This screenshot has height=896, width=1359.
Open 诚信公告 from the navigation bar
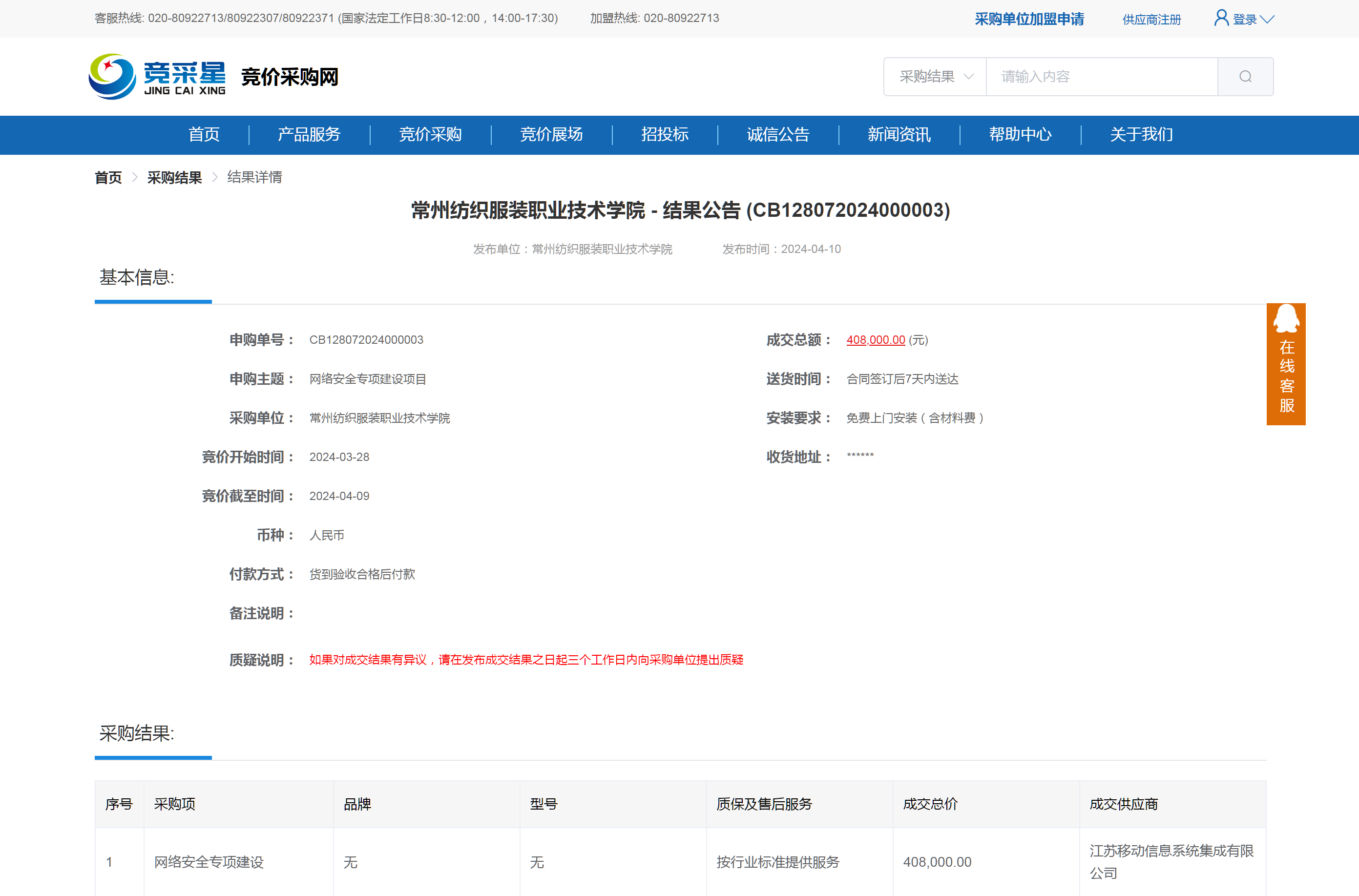pos(778,135)
